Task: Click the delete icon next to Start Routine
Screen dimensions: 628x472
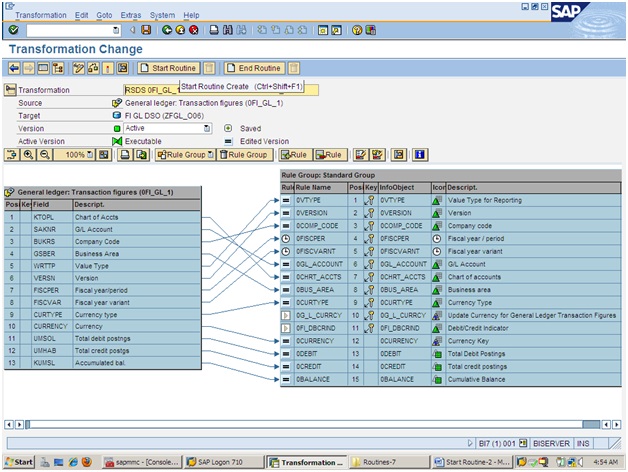Action: coord(209,68)
